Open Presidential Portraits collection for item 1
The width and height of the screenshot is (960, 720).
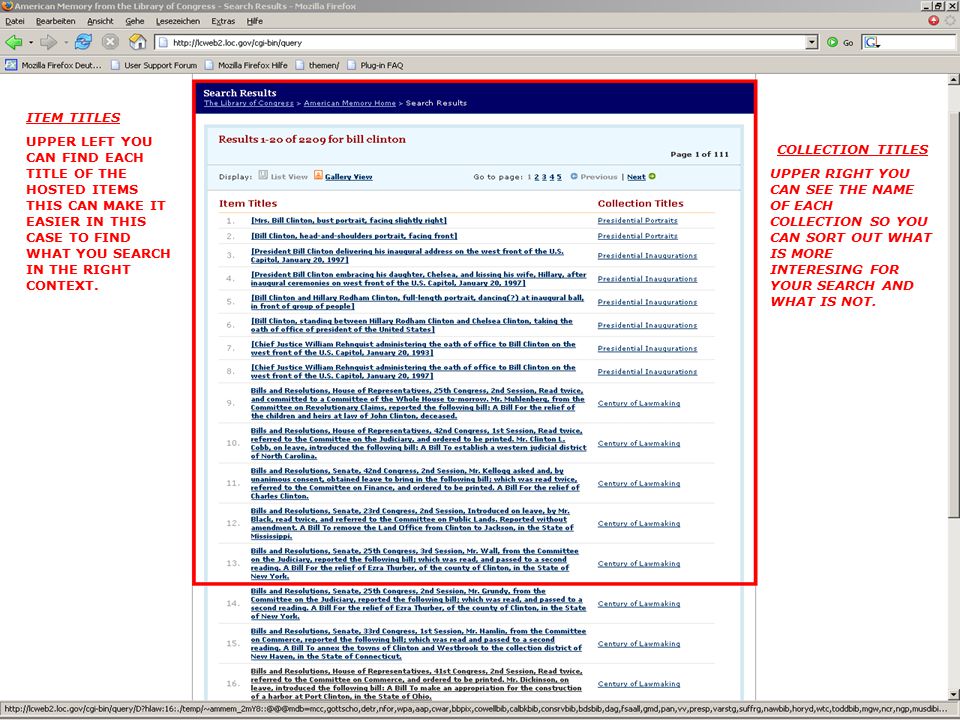(637, 220)
